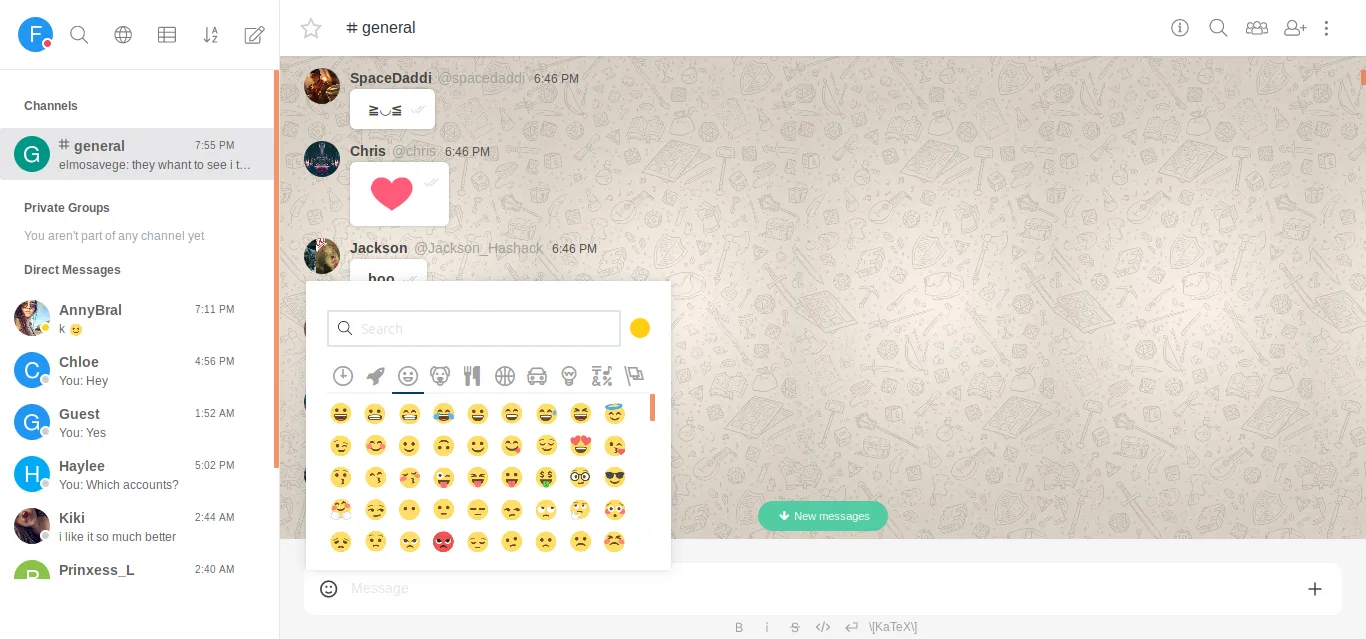
Task: Create new channel with pencil icon
Action: pyautogui.click(x=255, y=35)
